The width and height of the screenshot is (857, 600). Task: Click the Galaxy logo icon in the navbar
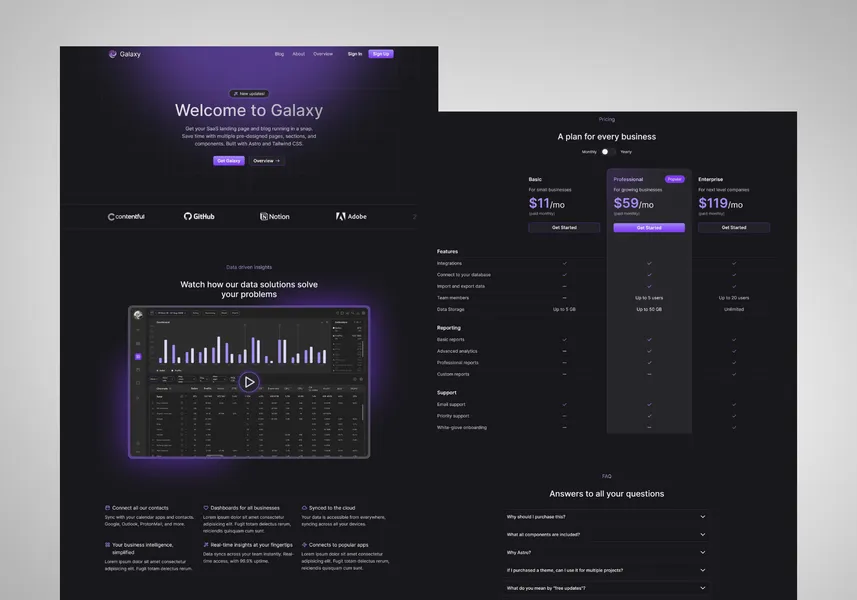[112, 53]
